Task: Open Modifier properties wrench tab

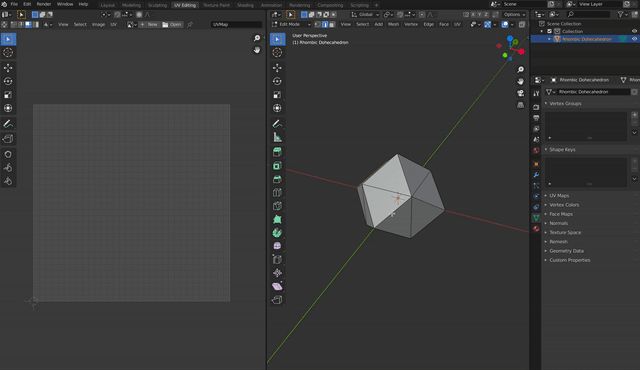Action: pyautogui.click(x=536, y=175)
